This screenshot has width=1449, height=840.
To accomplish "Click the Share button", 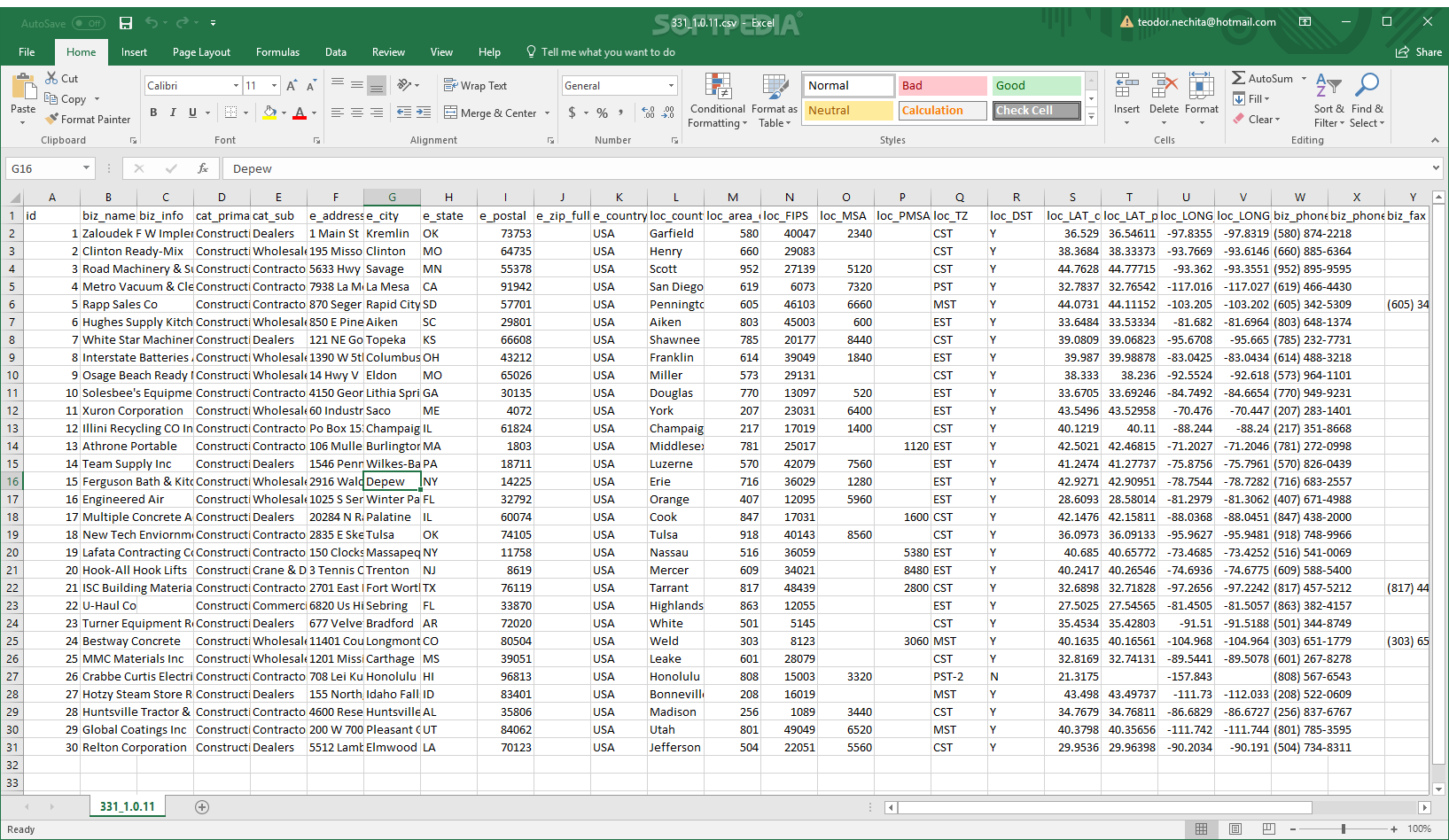I will coord(1419,52).
